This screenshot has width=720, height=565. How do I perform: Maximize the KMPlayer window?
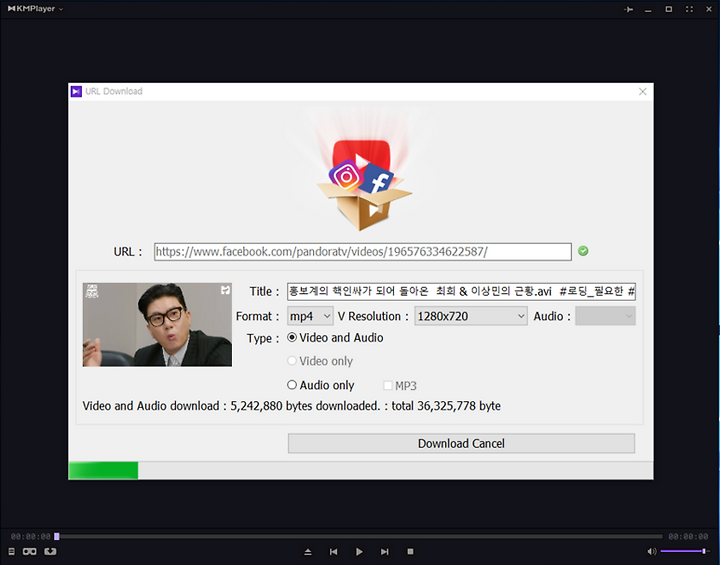click(x=669, y=9)
